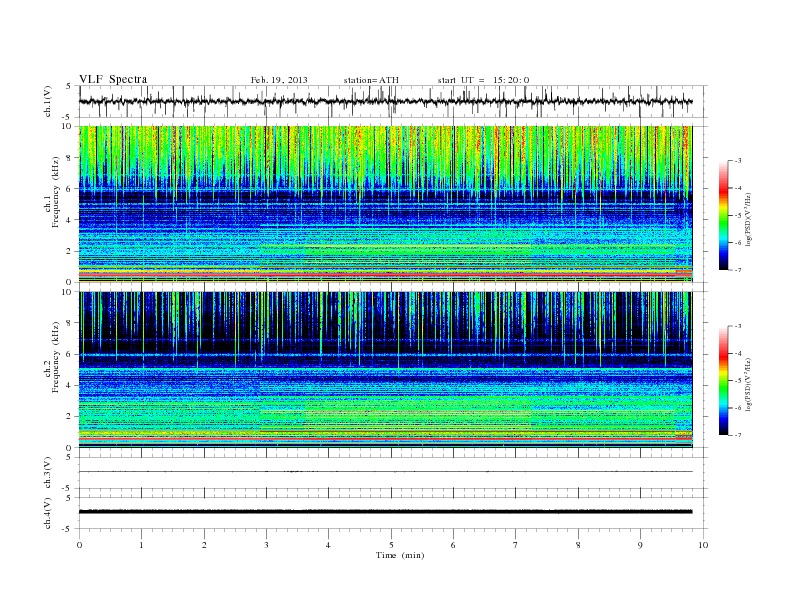Click the "ch.3(V)" axis label
792x612 pixels.
pos(47,473)
